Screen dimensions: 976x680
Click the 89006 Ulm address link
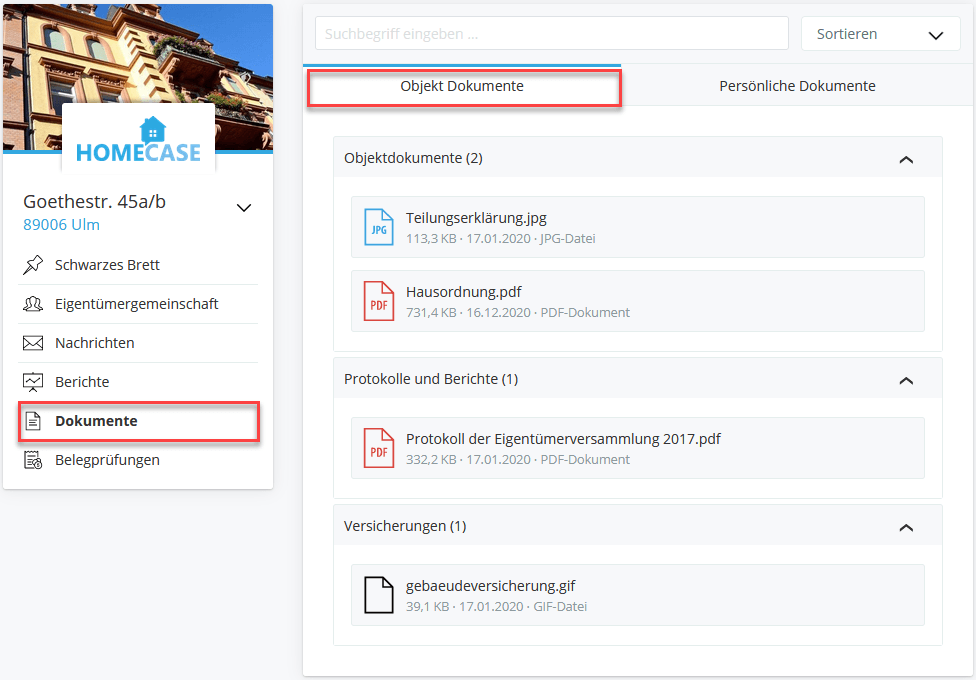(x=61, y=225)
